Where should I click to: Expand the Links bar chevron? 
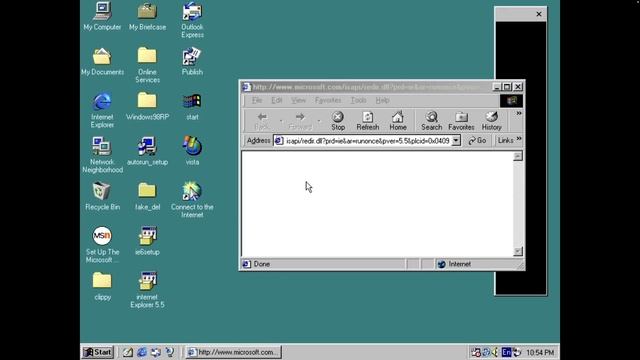tap(519, 139)
